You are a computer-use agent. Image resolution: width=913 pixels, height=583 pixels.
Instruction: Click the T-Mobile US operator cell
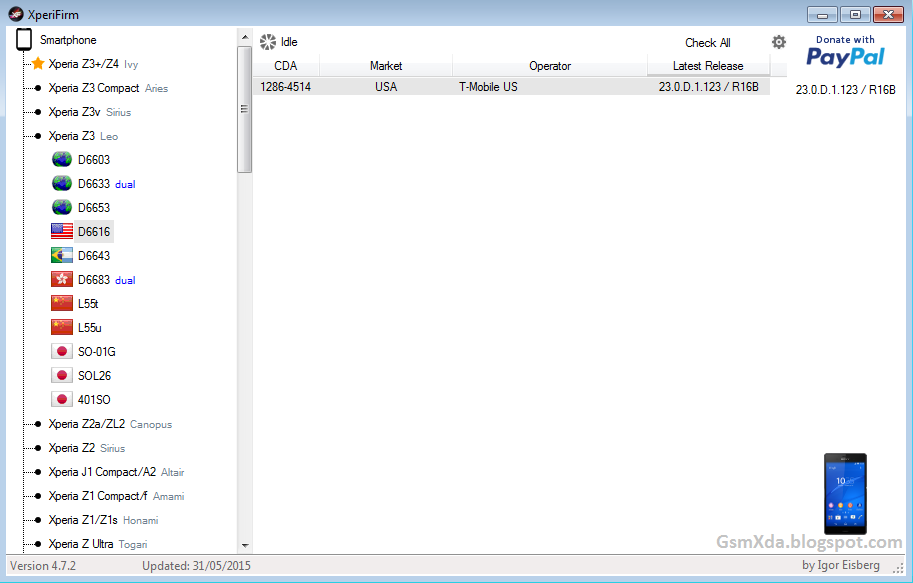550,87
